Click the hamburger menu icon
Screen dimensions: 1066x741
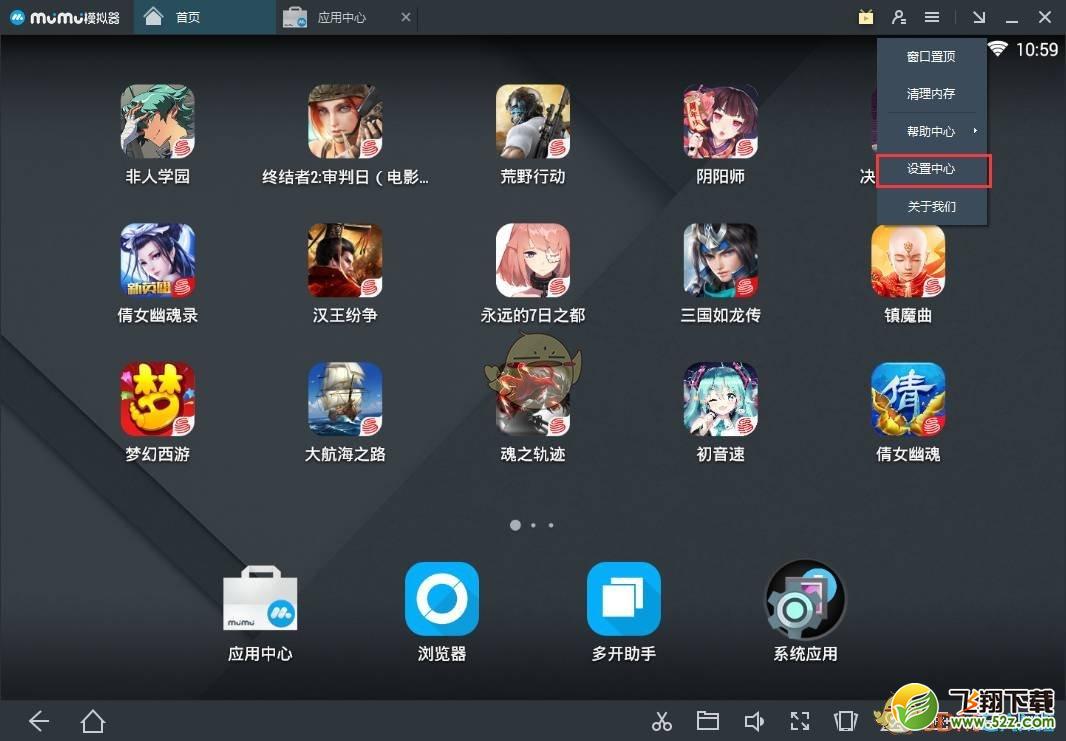coord(932,17)
